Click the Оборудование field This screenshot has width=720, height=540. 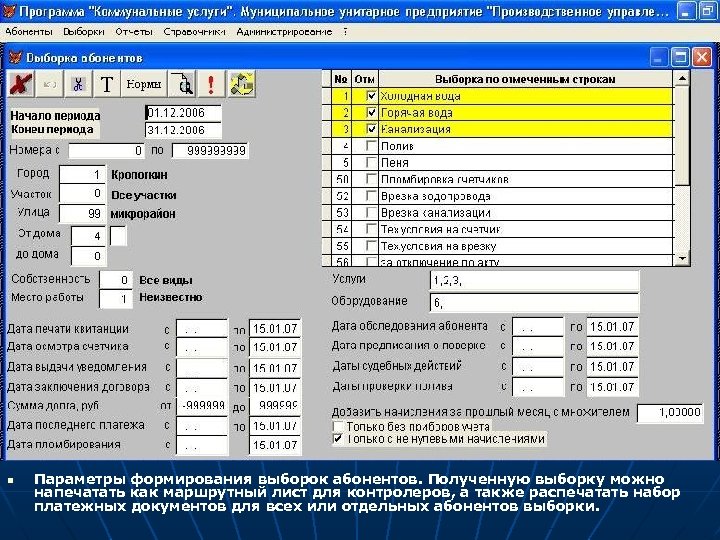(534, 302)
